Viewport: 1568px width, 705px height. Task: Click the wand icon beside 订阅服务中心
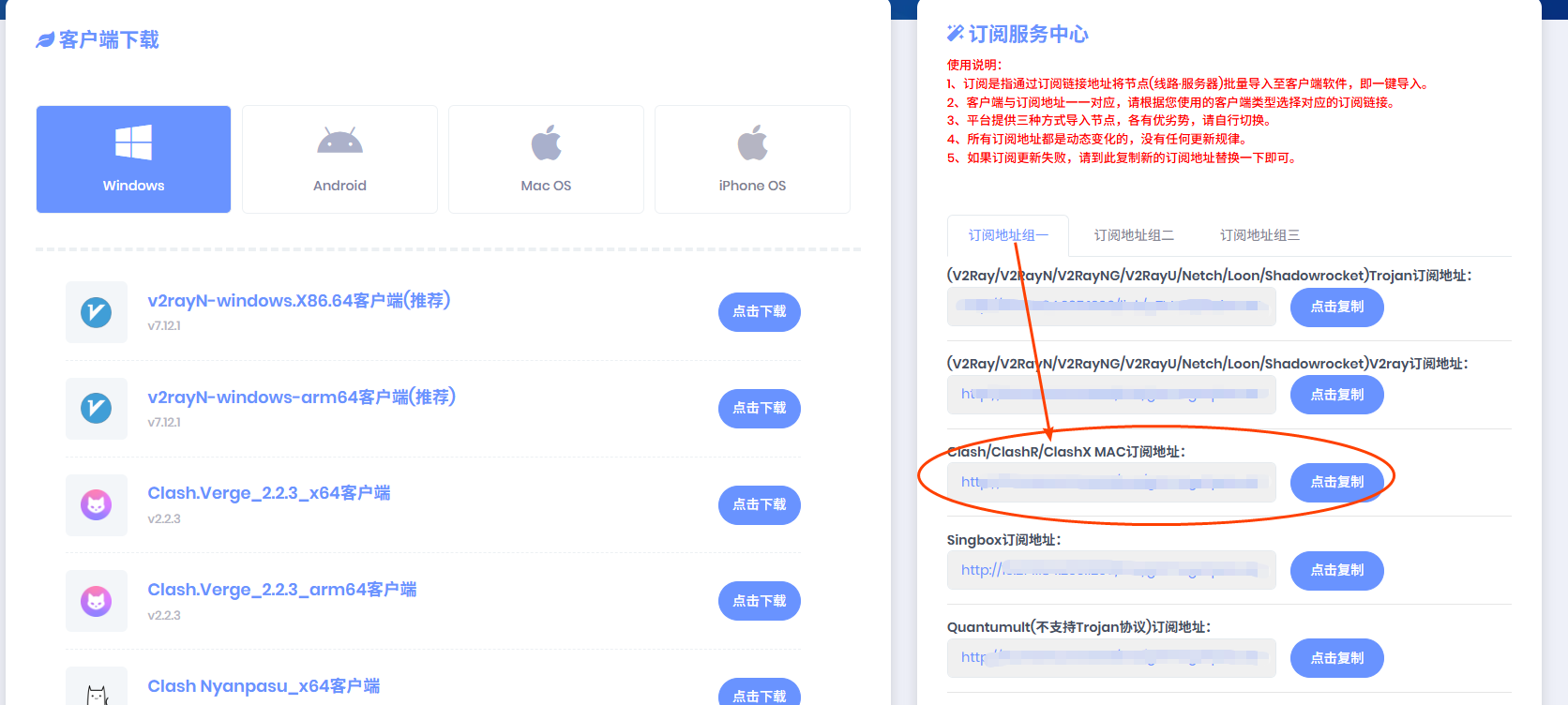tap(956, 34)
